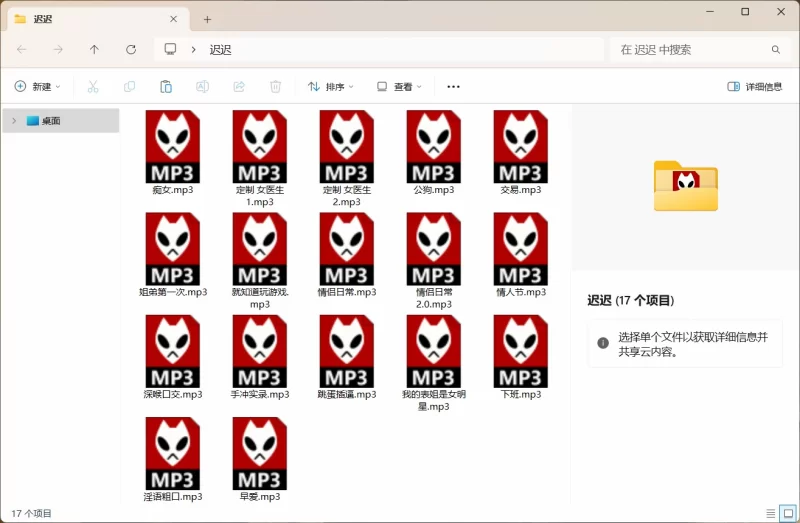Switch to large thumbnails view in status bar
Image resolution: width=800 pixels, height=523 pixels.
[788, 513]
